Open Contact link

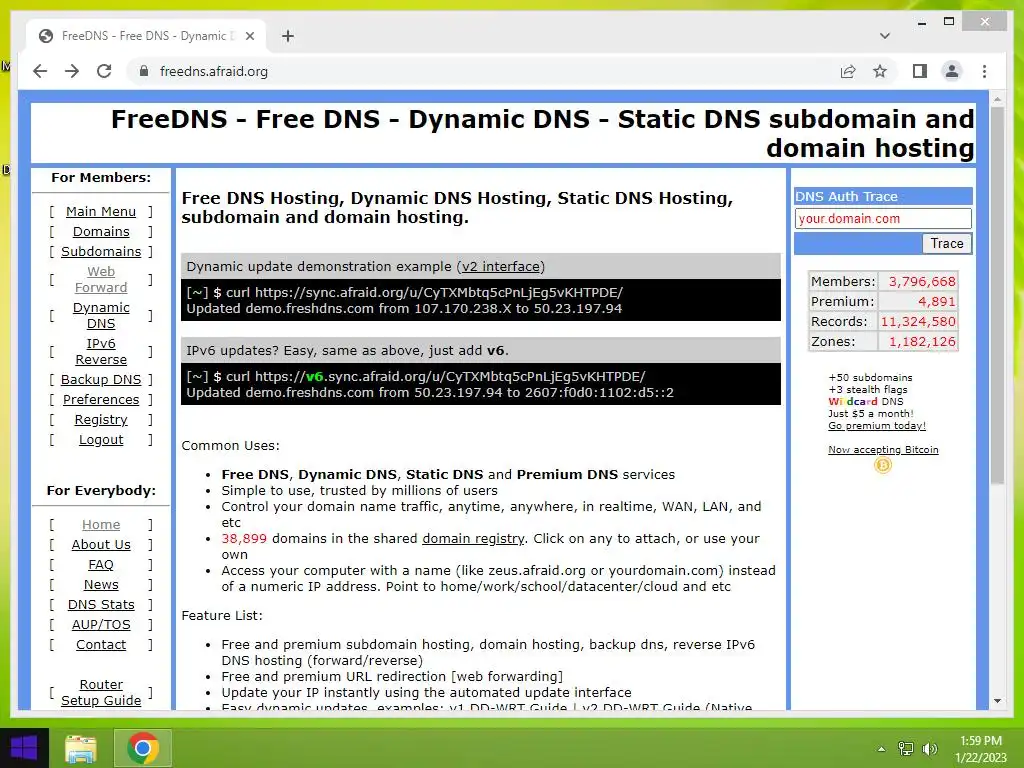tap(101, 645)
